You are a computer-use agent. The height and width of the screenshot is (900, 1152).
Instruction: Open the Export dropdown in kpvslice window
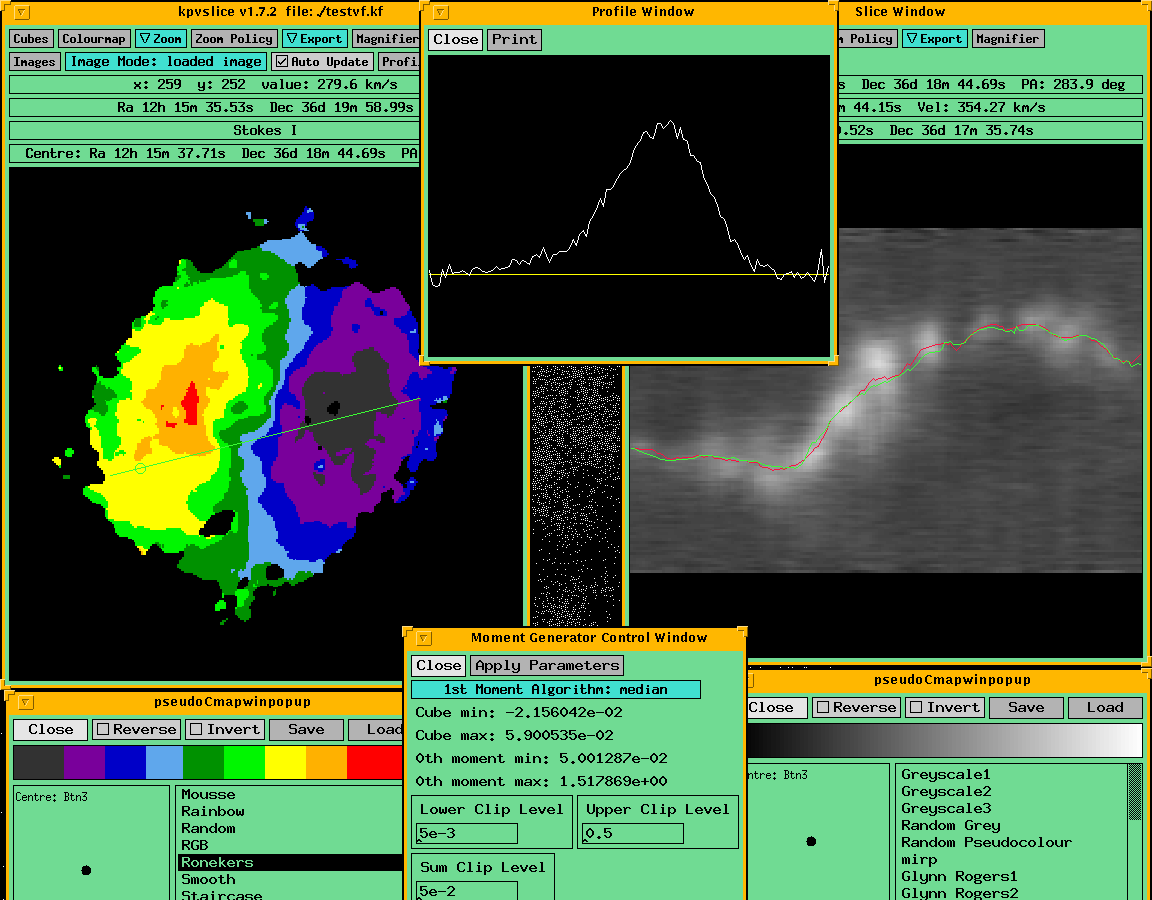coord(314,39)
